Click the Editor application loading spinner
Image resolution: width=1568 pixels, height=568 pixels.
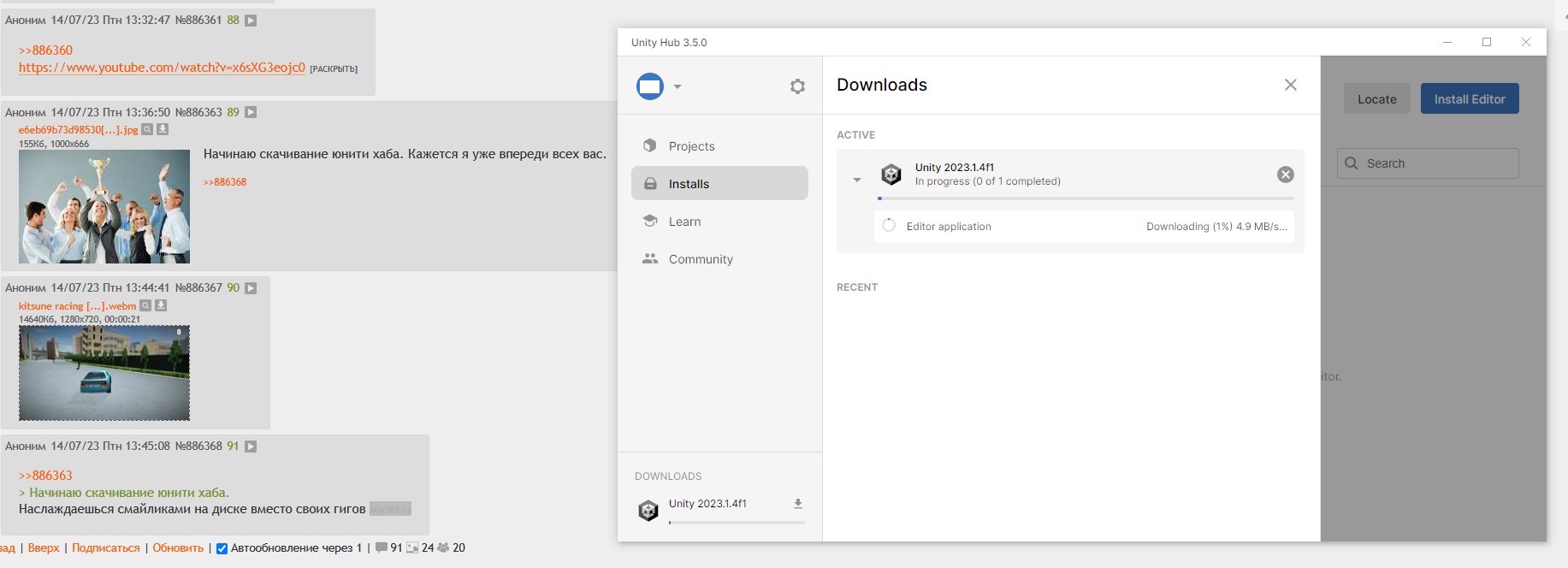[x=889, y=226]
